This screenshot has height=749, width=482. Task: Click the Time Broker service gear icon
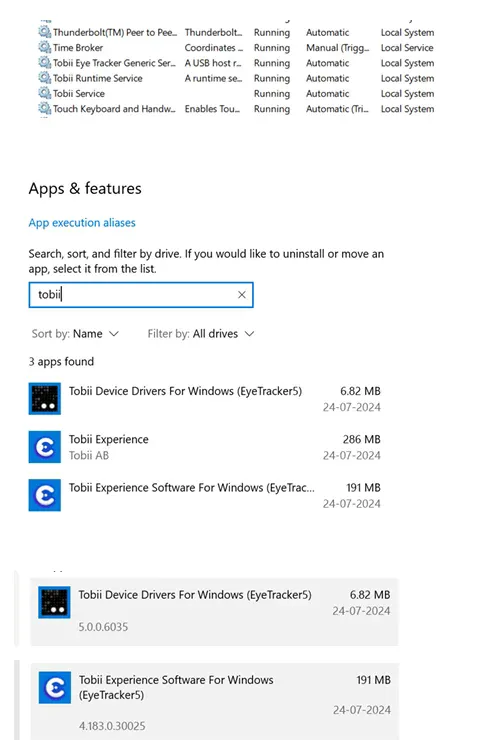pos(44,47)
